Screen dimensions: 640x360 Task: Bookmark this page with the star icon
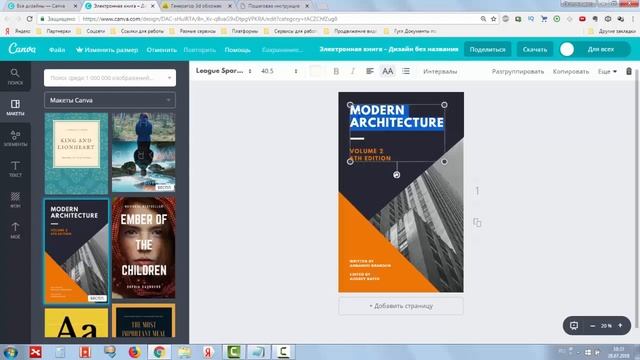click(493, 19)
